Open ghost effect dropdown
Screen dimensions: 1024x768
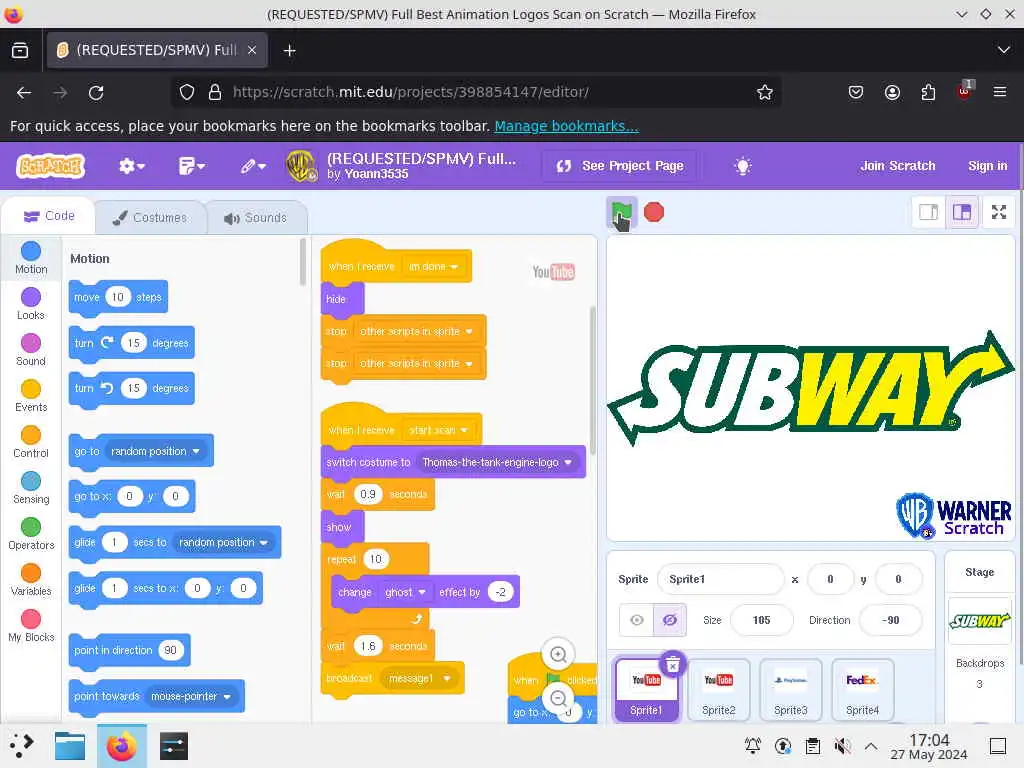(405, 592)
